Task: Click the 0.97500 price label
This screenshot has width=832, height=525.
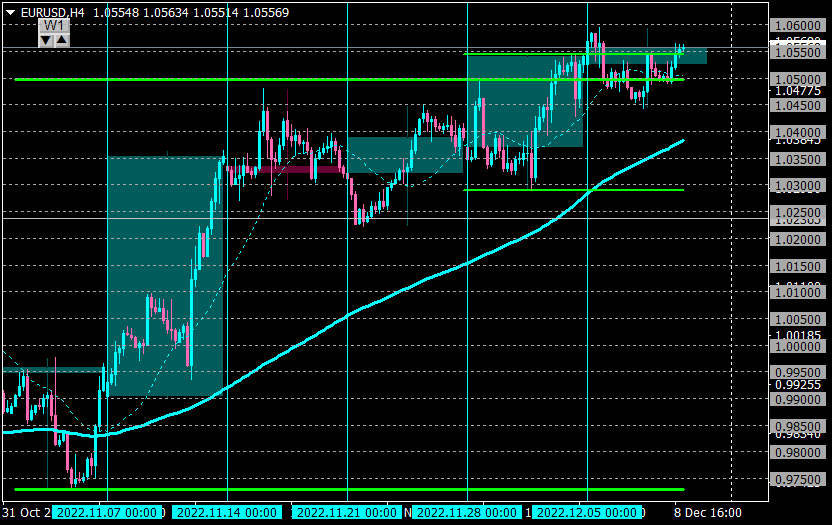Action: click(x=798, y=479)
